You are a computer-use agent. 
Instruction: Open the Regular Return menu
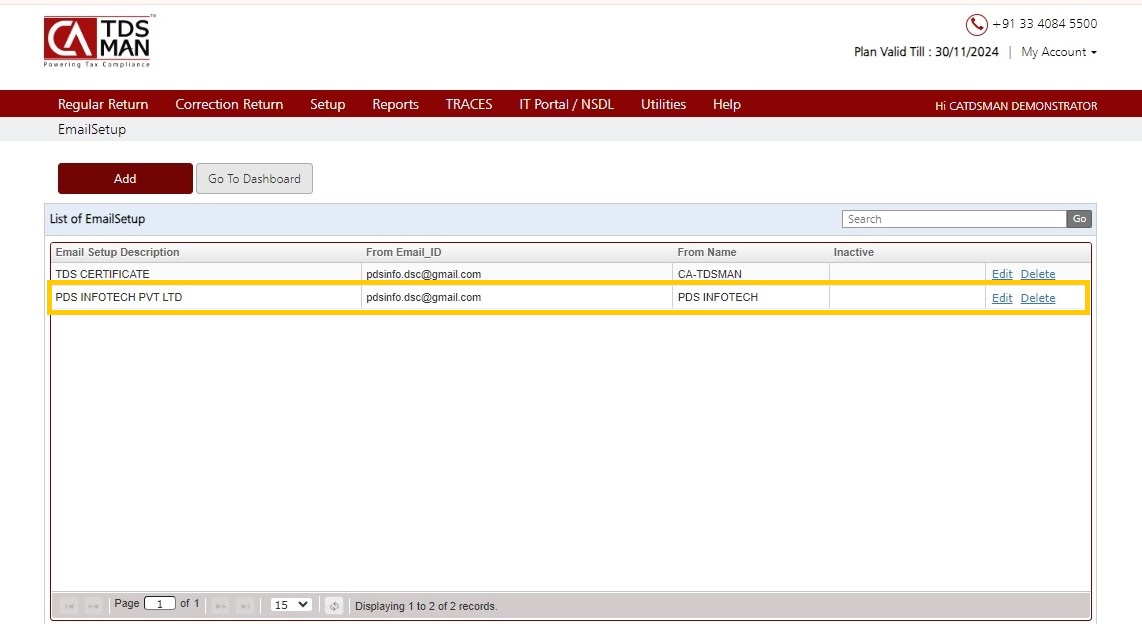(103, 104)
